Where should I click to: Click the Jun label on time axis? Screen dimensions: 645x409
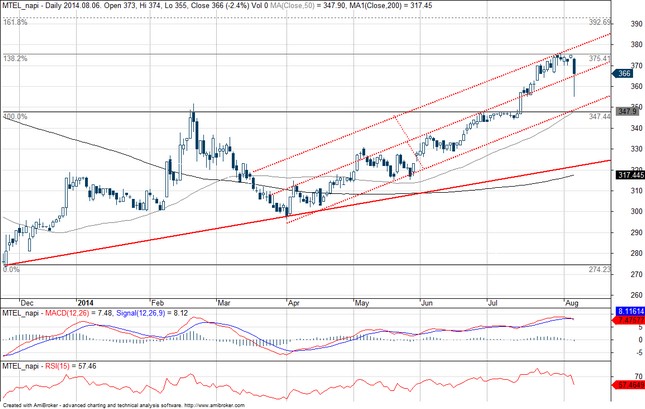tap(427, 303)
